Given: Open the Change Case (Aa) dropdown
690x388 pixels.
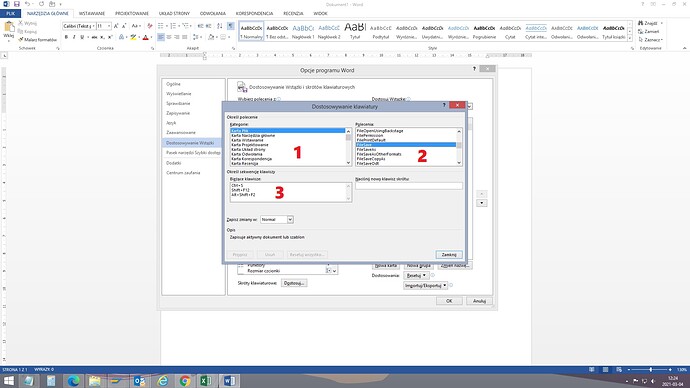Looking at the screenshot, I should tap(136, 26).
